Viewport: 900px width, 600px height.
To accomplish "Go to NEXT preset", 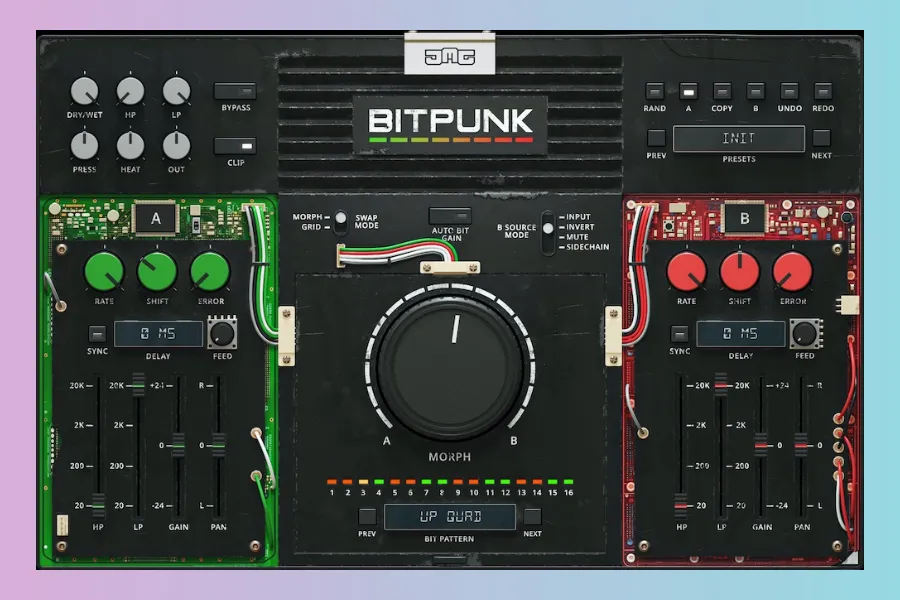I will [821, 138].
